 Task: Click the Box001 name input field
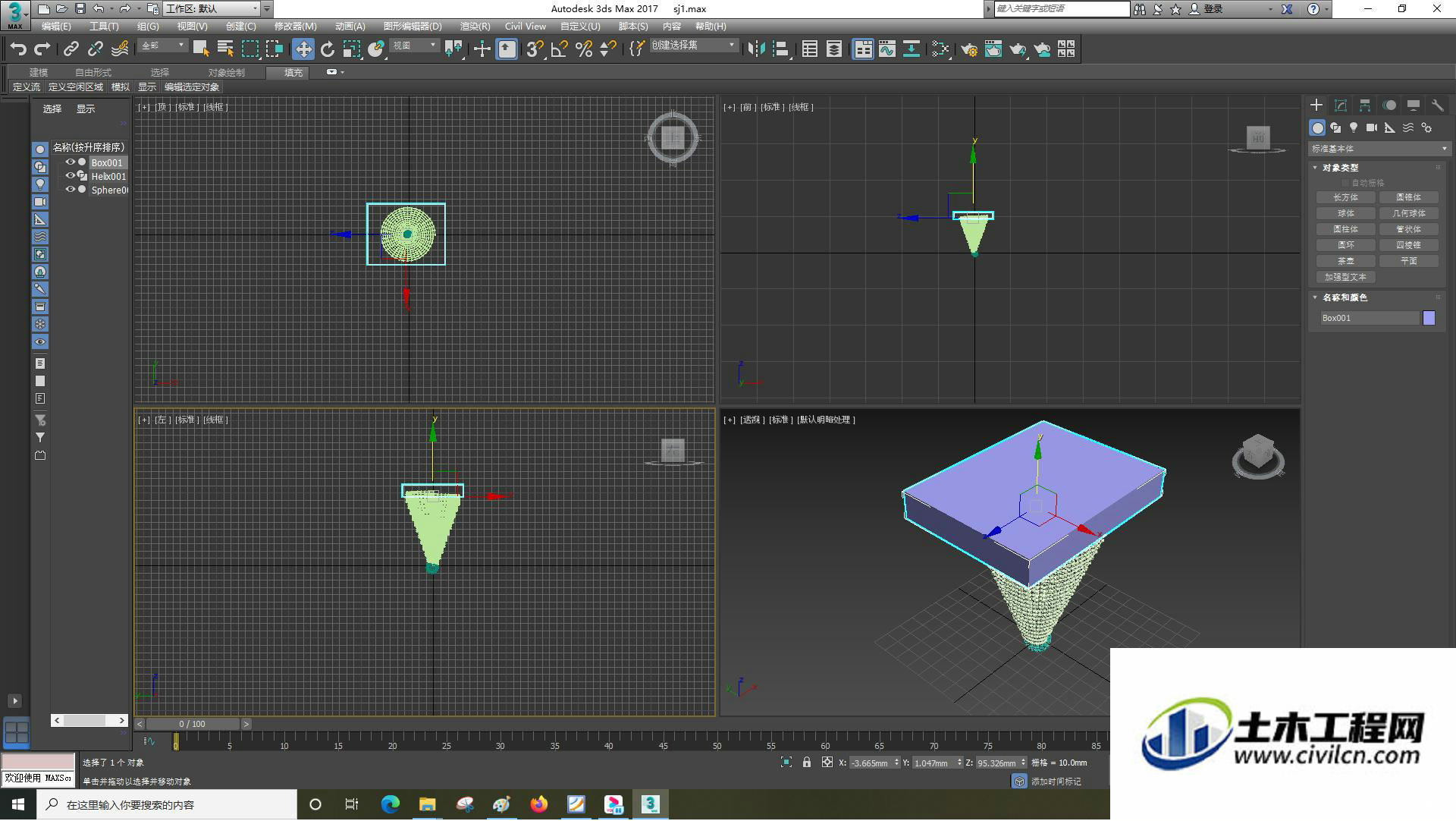click(x=1370, y=318)
